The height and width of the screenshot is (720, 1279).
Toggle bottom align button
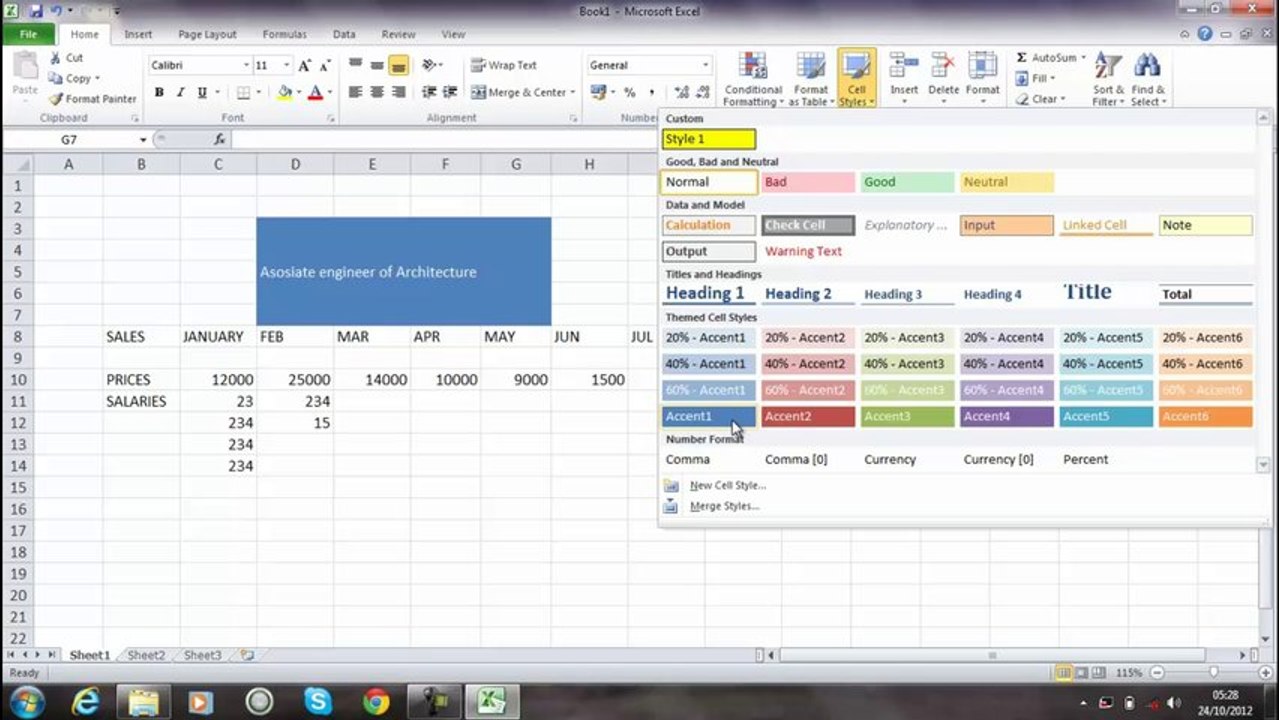[x=398, y=65]
